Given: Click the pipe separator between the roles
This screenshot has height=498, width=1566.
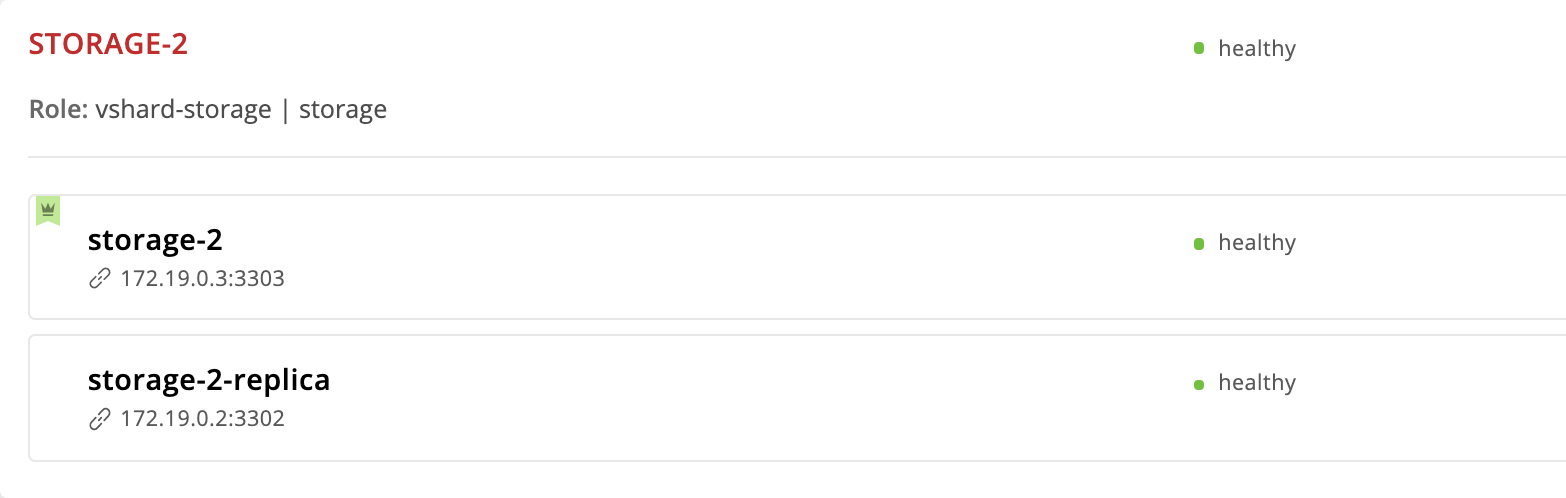Looking at the screenshot, I should 285,109.
